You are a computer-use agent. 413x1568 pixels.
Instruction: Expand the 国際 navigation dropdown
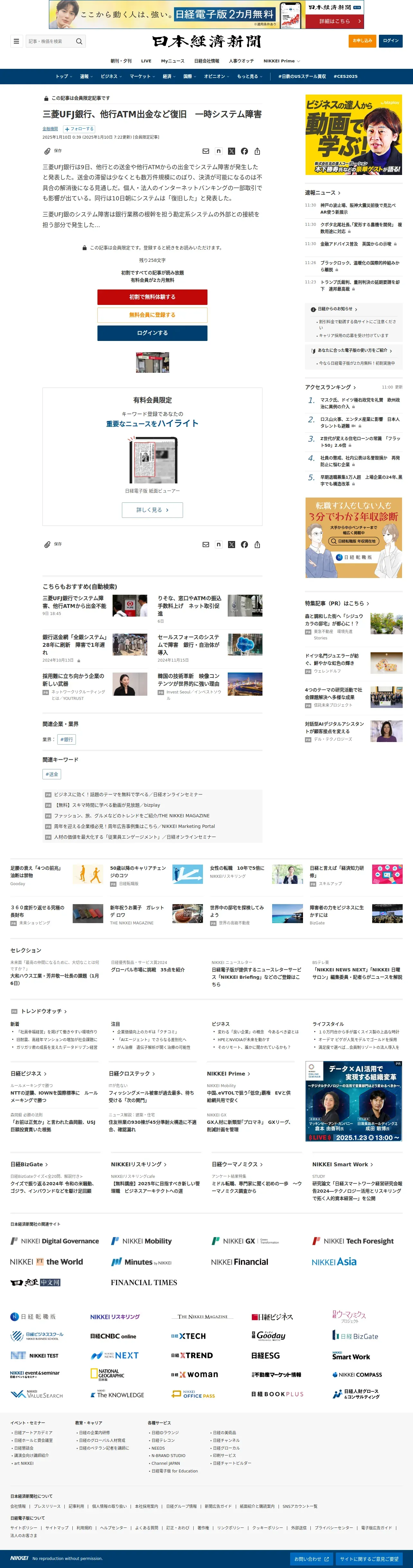(x=189, y=77)
